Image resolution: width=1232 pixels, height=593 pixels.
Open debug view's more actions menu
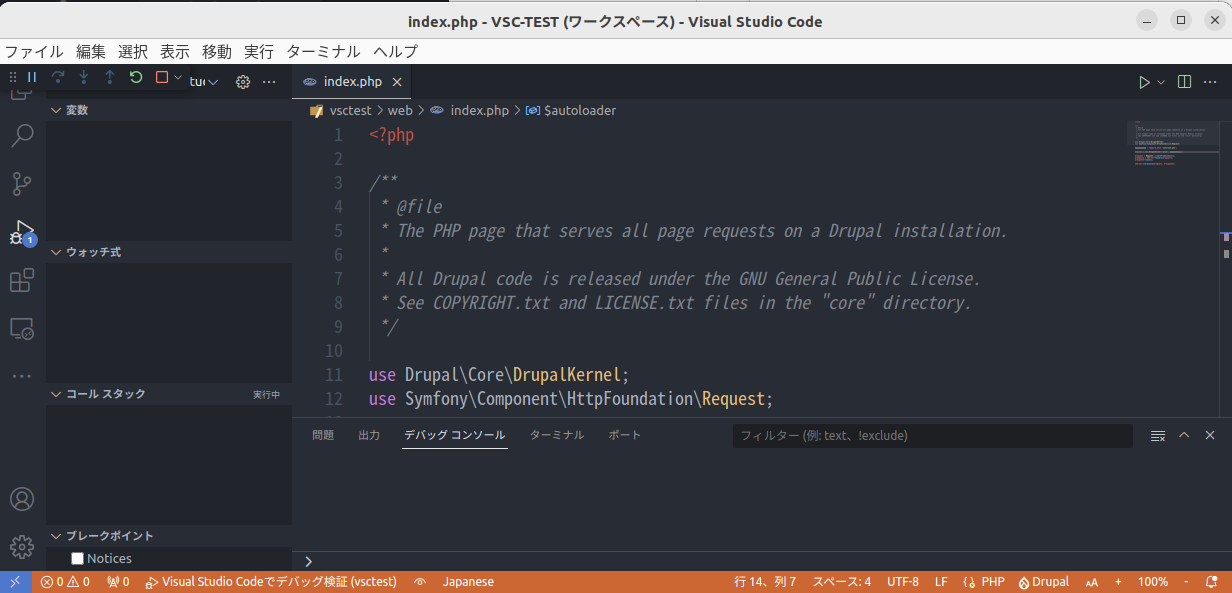[x=268, y=82]
